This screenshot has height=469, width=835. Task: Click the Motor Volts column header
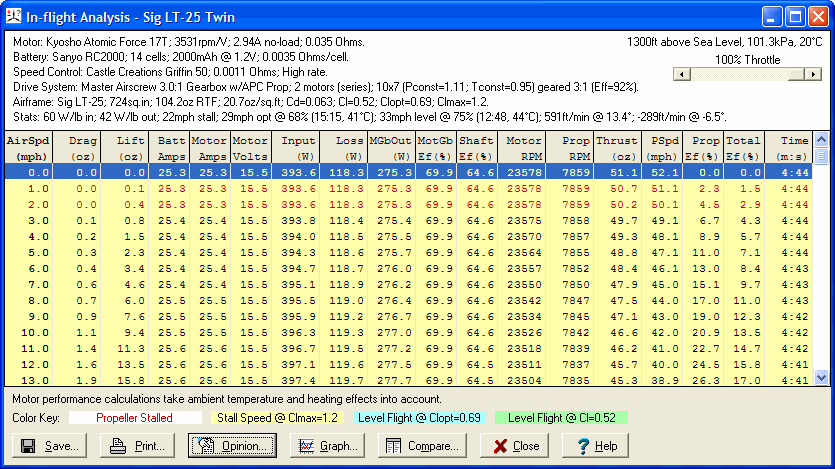coord(250,148)
